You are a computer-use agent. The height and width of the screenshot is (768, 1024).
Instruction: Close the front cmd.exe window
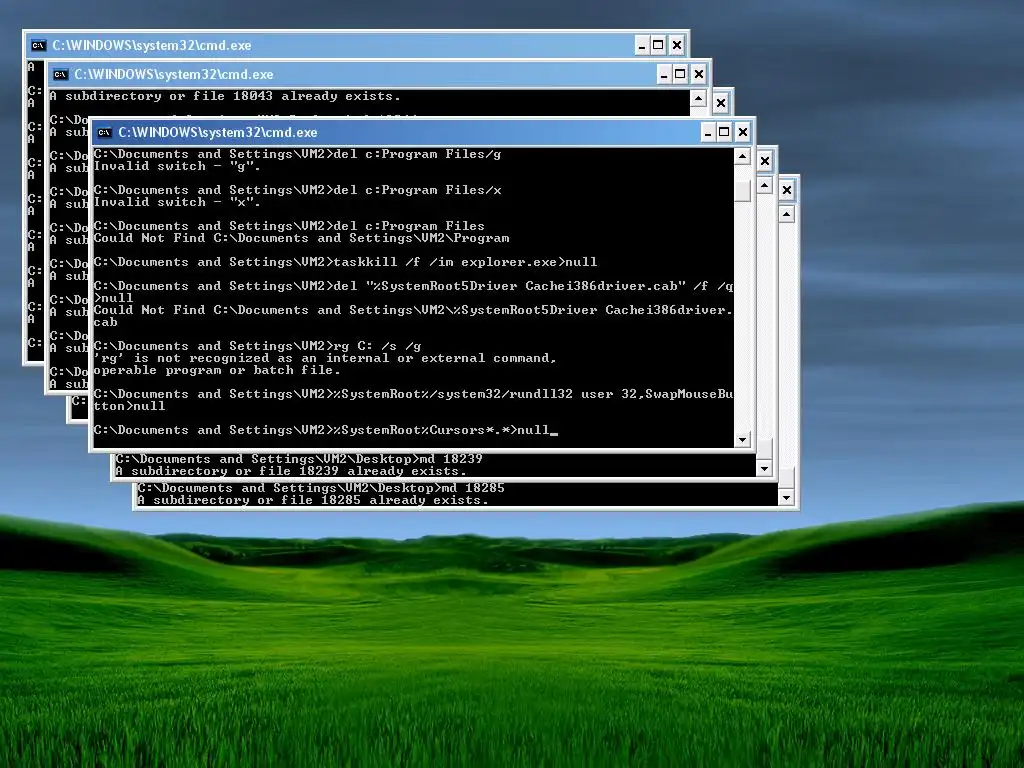(x=743, y=133)
